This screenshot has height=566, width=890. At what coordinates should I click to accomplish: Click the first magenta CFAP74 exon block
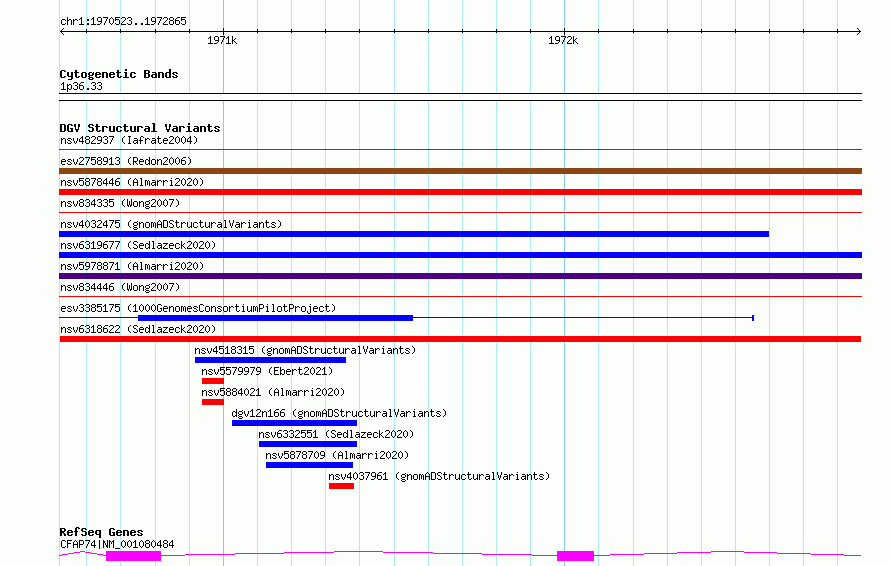133,556
